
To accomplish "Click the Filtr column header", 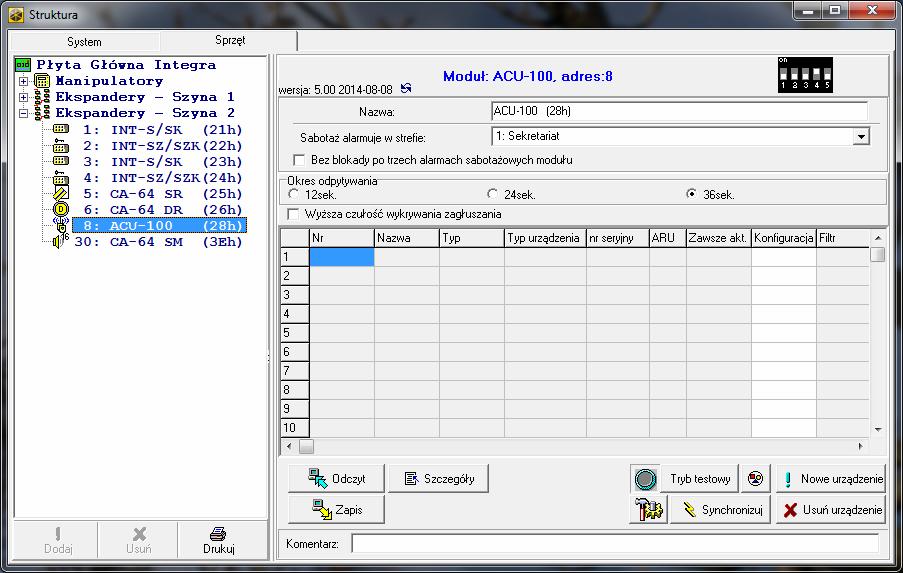I will 843,238.
